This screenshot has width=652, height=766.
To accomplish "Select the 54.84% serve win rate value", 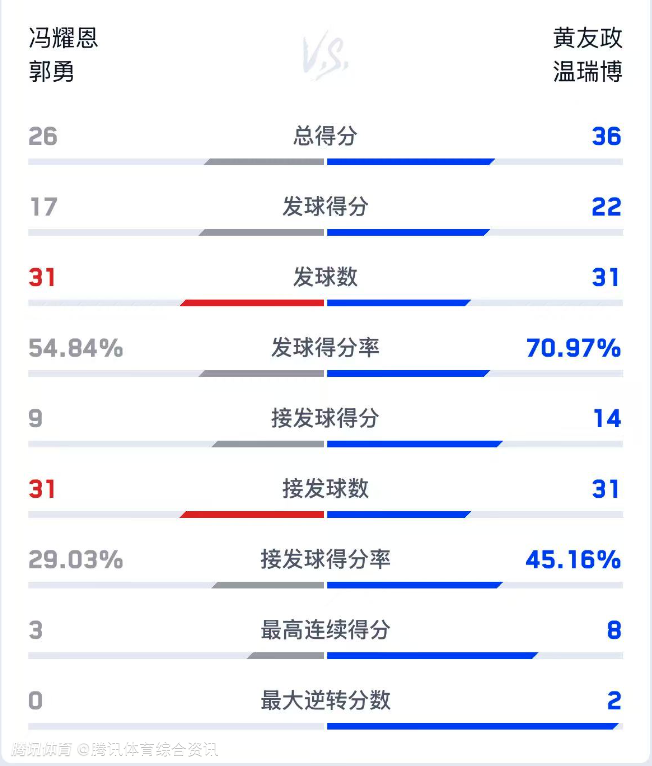I will (76, 348).
